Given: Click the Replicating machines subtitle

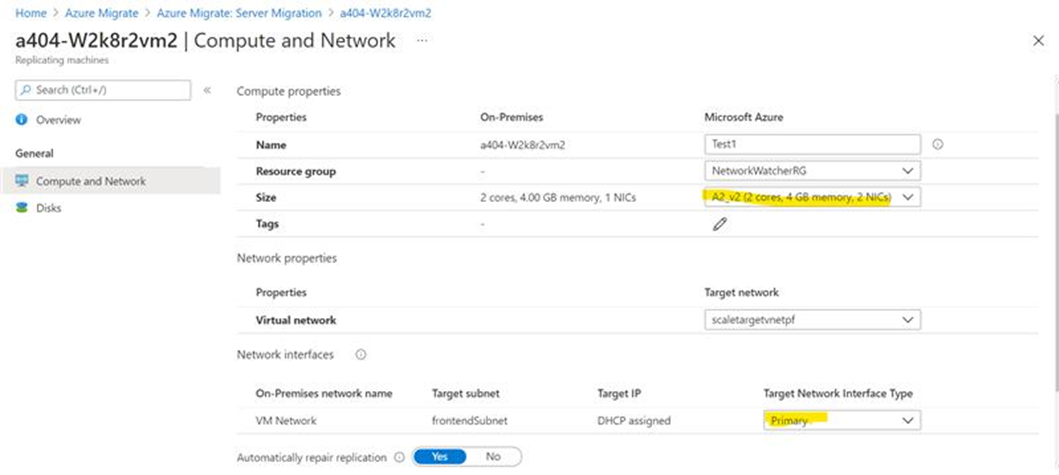Looking at the screenshot, I should (61, 60).
